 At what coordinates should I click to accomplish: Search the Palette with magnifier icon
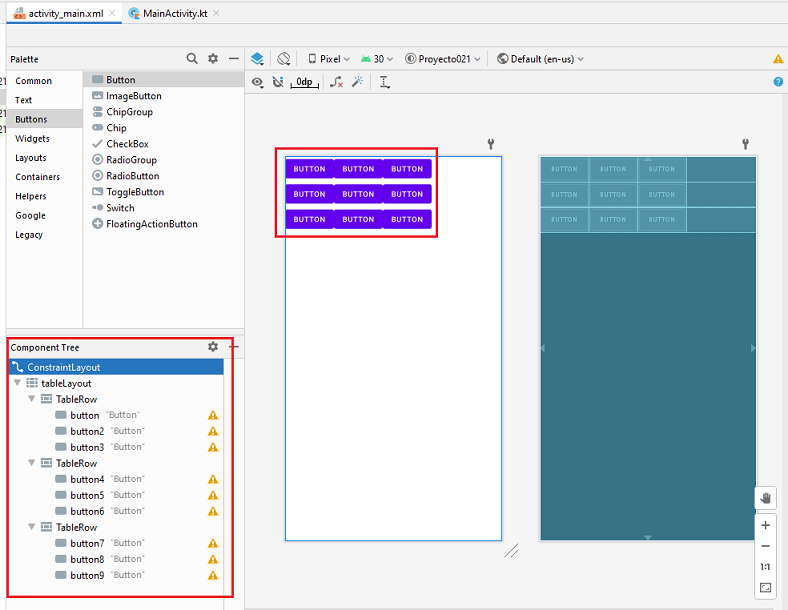click(x=191, y=58)
